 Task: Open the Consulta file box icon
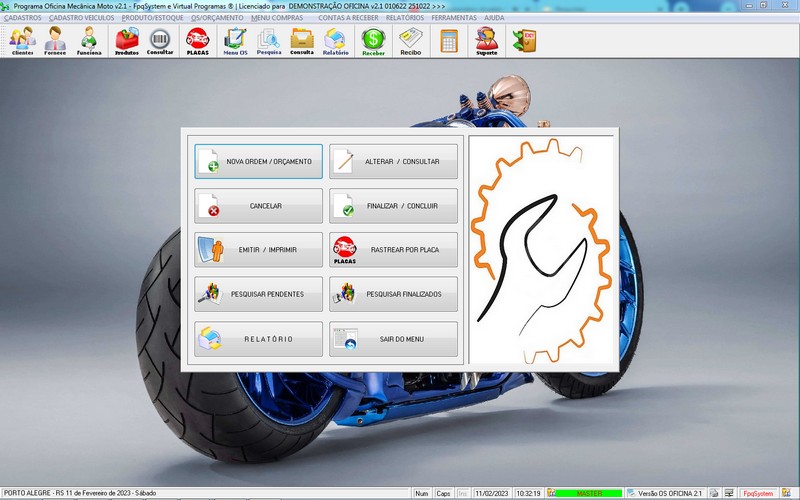click(302, 41)
